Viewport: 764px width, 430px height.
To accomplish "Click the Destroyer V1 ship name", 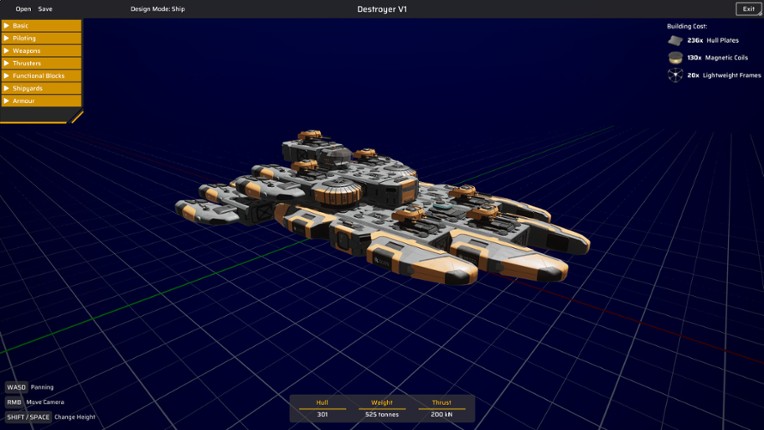I will 382,9.
